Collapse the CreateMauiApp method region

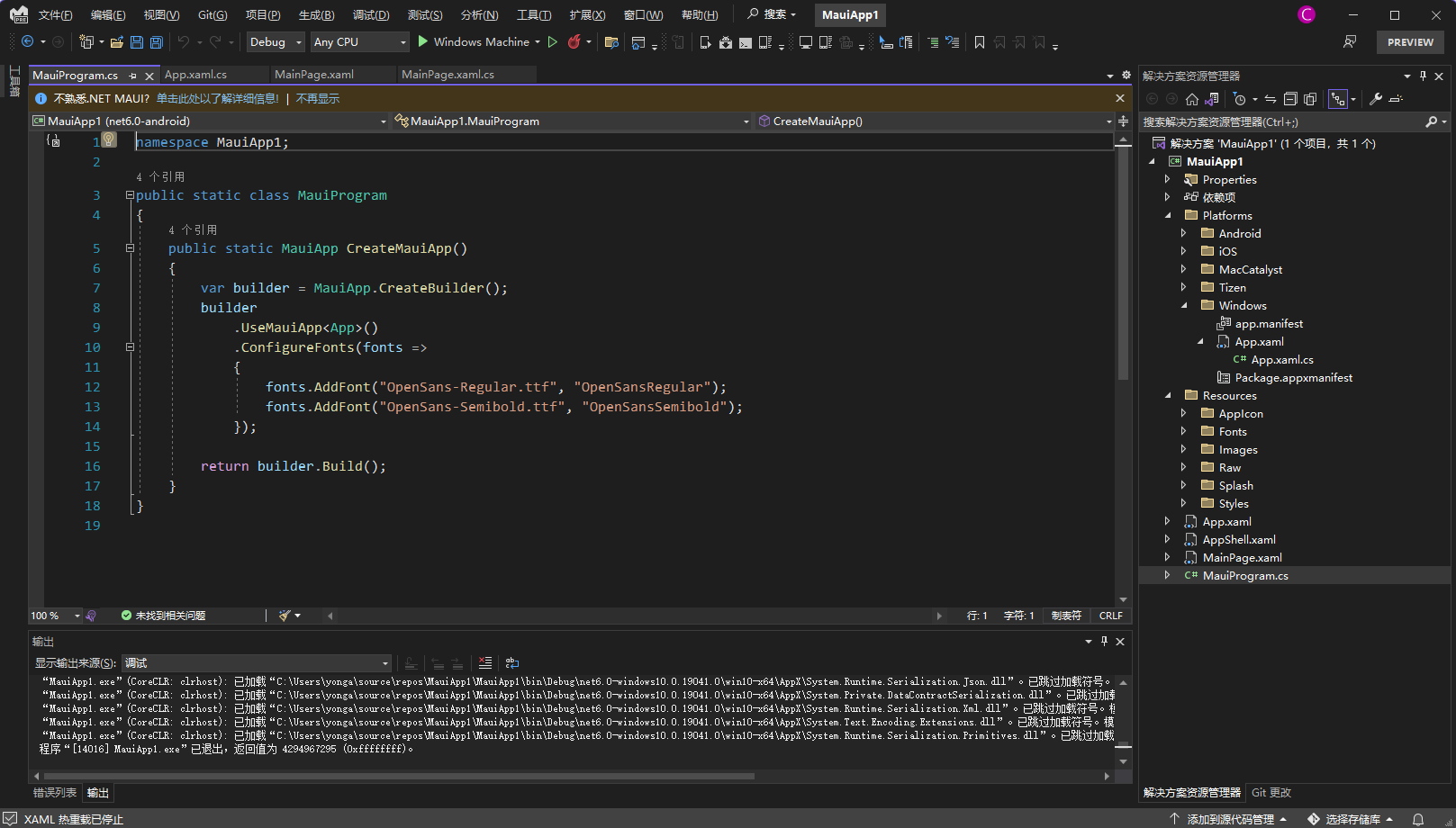point(130,248)
